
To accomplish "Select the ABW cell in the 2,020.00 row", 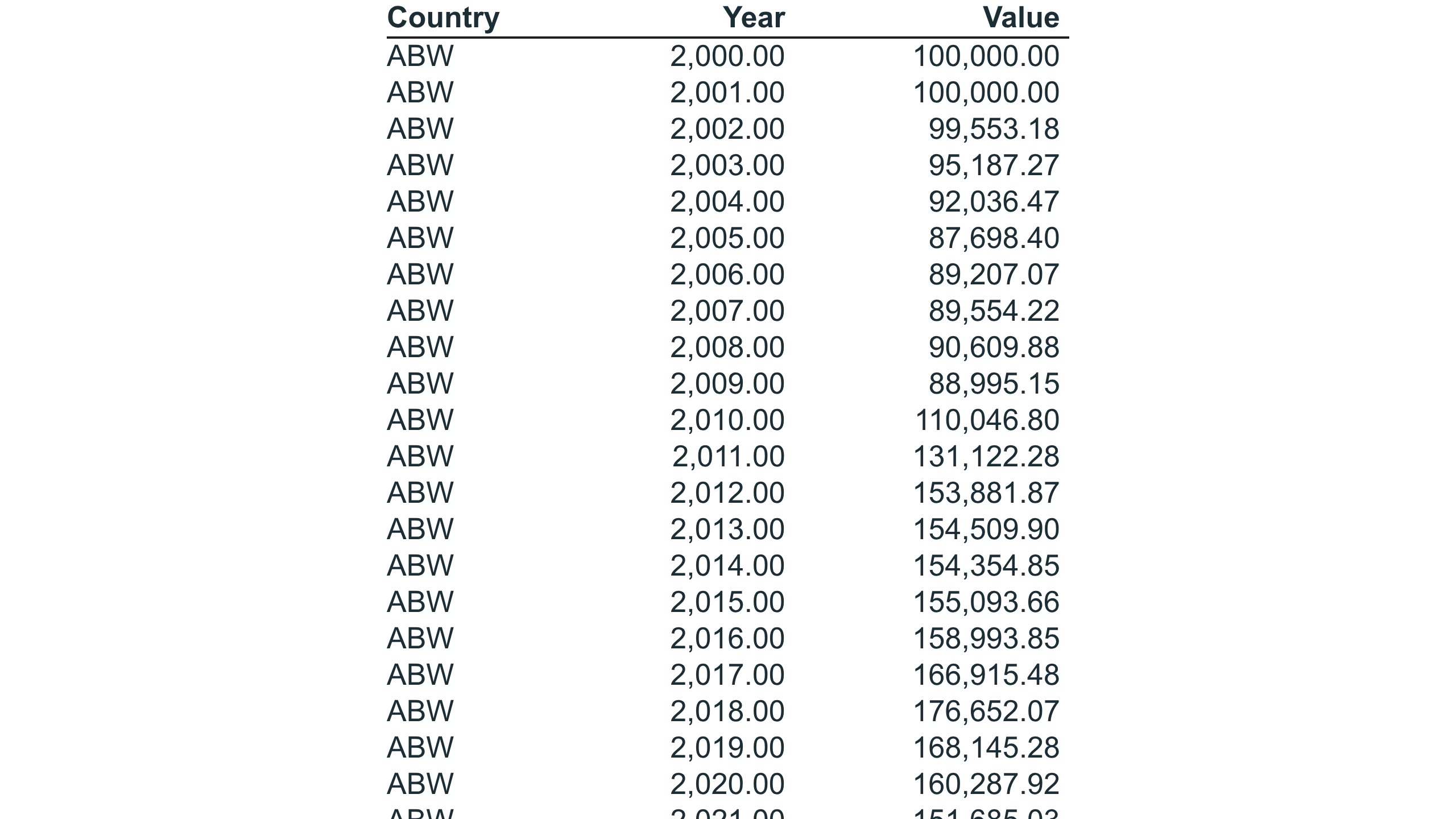I will 420,784.
